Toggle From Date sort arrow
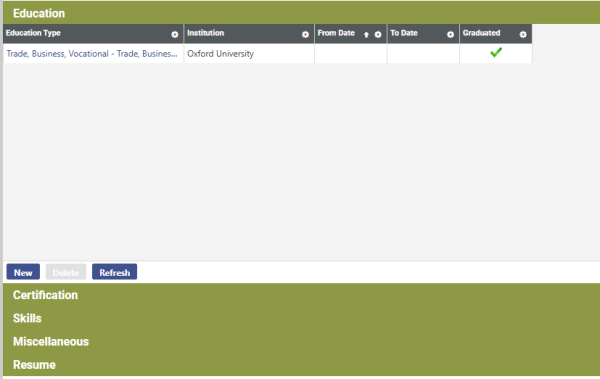 [x=366, y=35]
